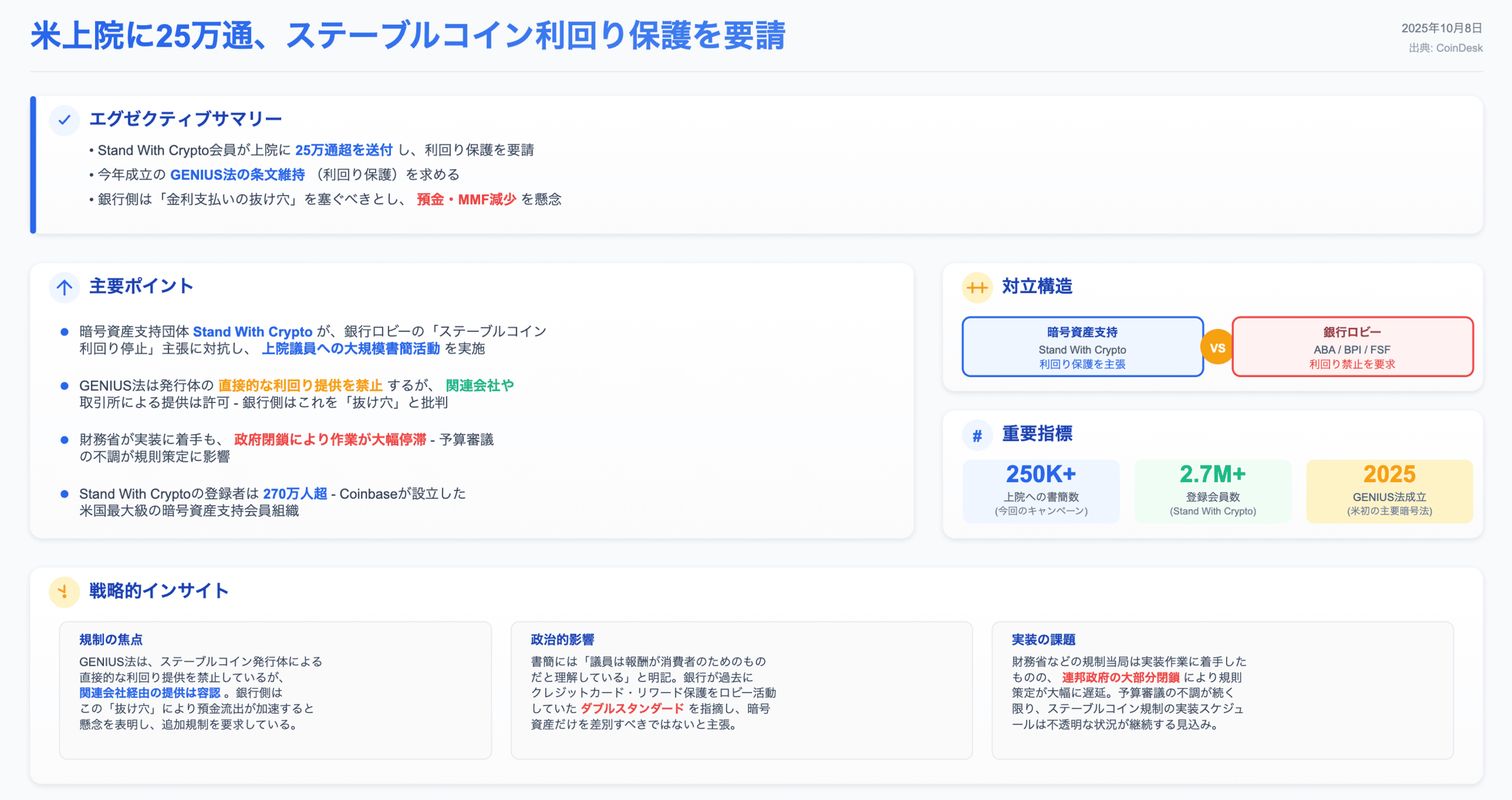Click the 出典: CoinDesk source label
This screenshot has width=1512, height=800.
coord(1445,48)
